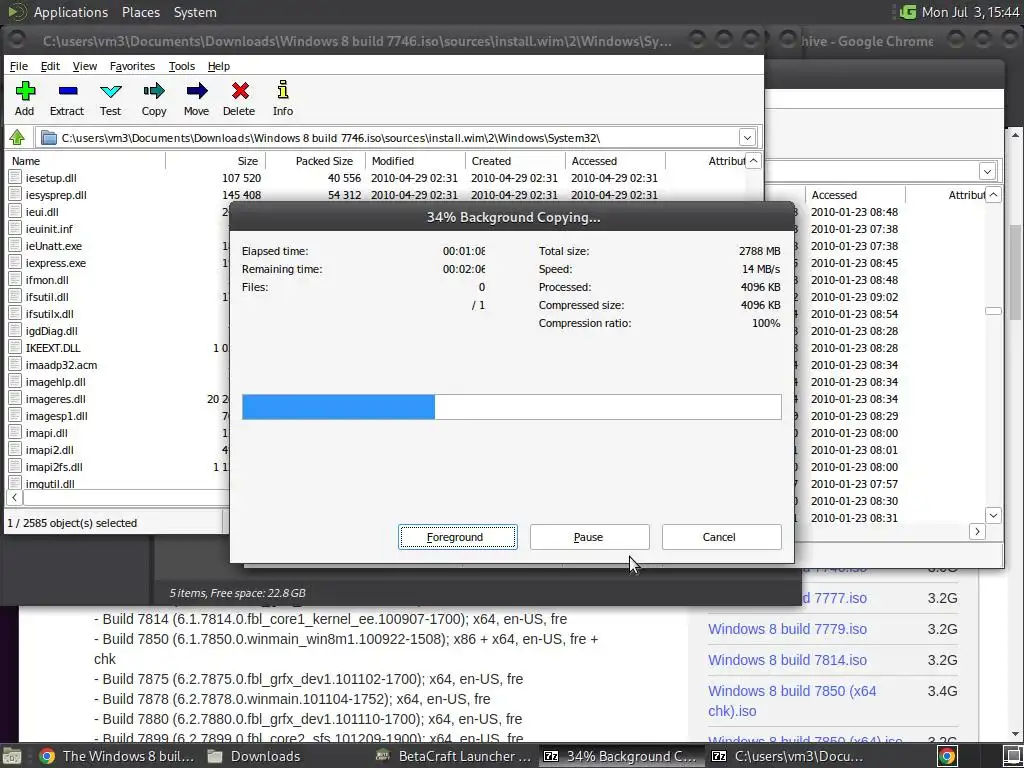Select the ieuinit.inf file
This screenshot has height=768, width=1024.
tap(49, 229)
